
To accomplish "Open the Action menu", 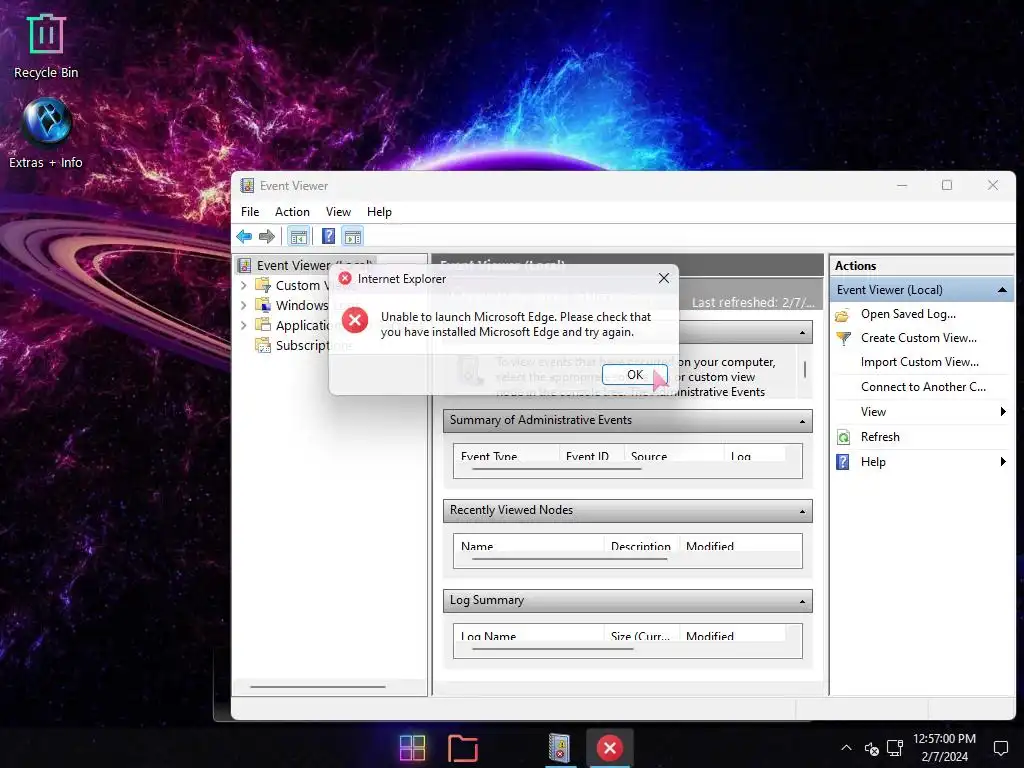I will pyautogui.click(x=292, y=212).
